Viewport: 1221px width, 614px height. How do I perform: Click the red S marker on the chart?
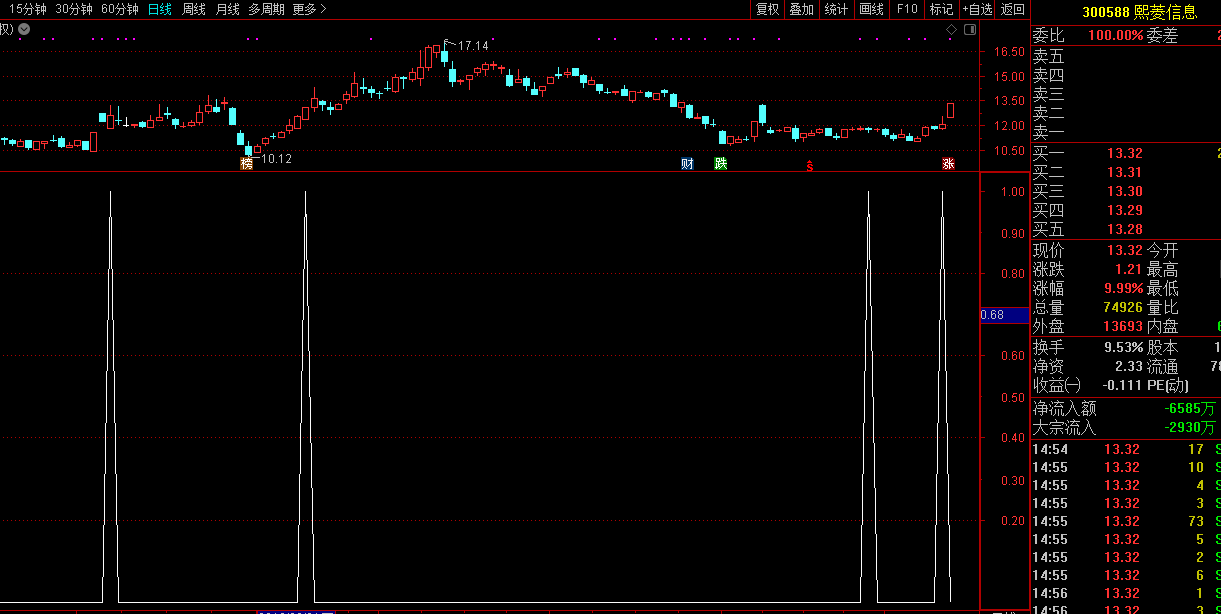pyautogui.click(x=809, y=165)
